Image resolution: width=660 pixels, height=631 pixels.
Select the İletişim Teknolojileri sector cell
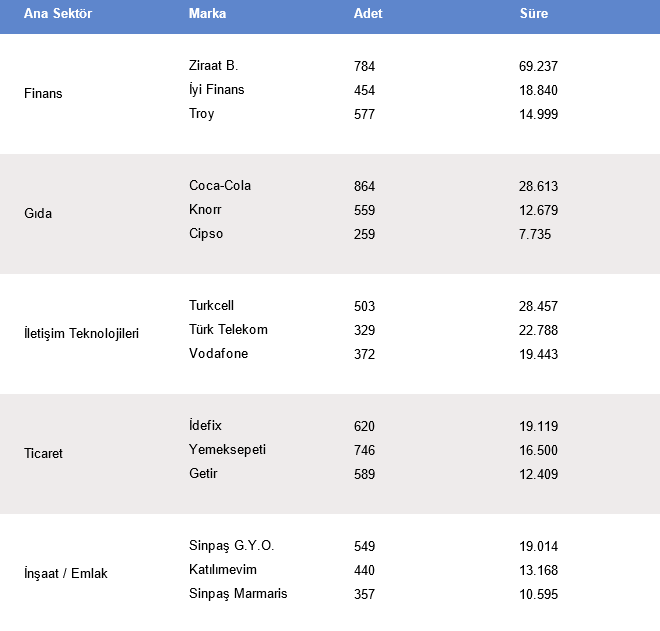[81, 334]
